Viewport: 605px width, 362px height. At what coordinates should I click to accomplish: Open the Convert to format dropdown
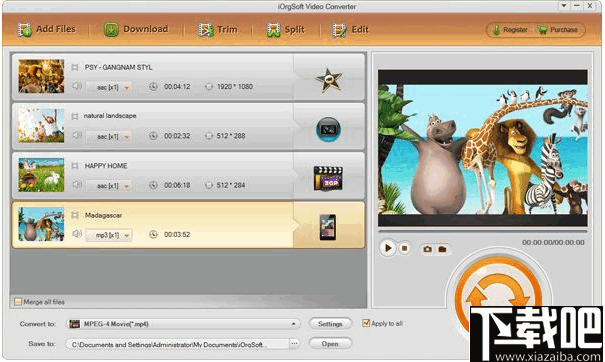click(x=183, y=324)
